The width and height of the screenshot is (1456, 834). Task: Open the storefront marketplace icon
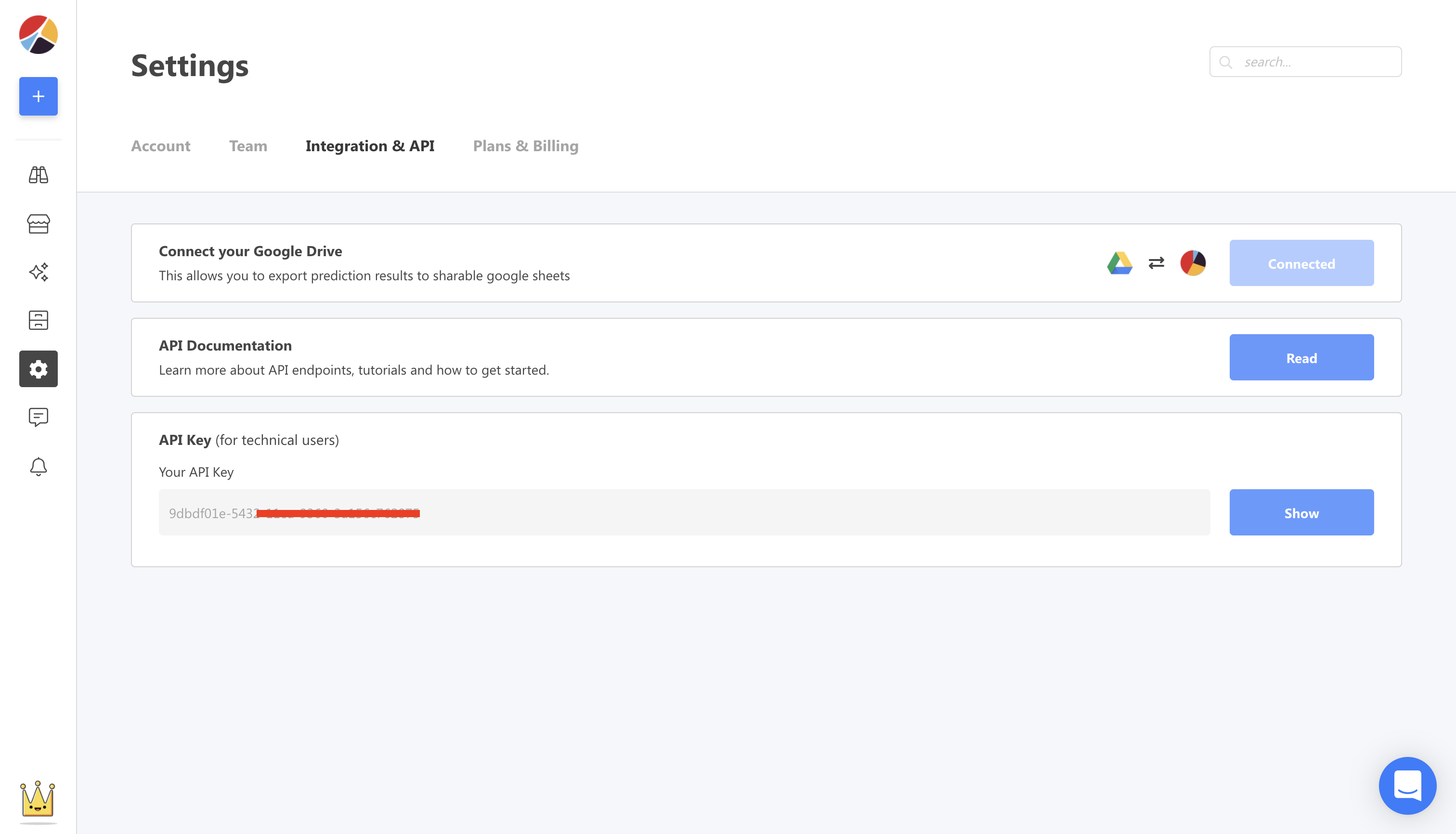[39, 223]
